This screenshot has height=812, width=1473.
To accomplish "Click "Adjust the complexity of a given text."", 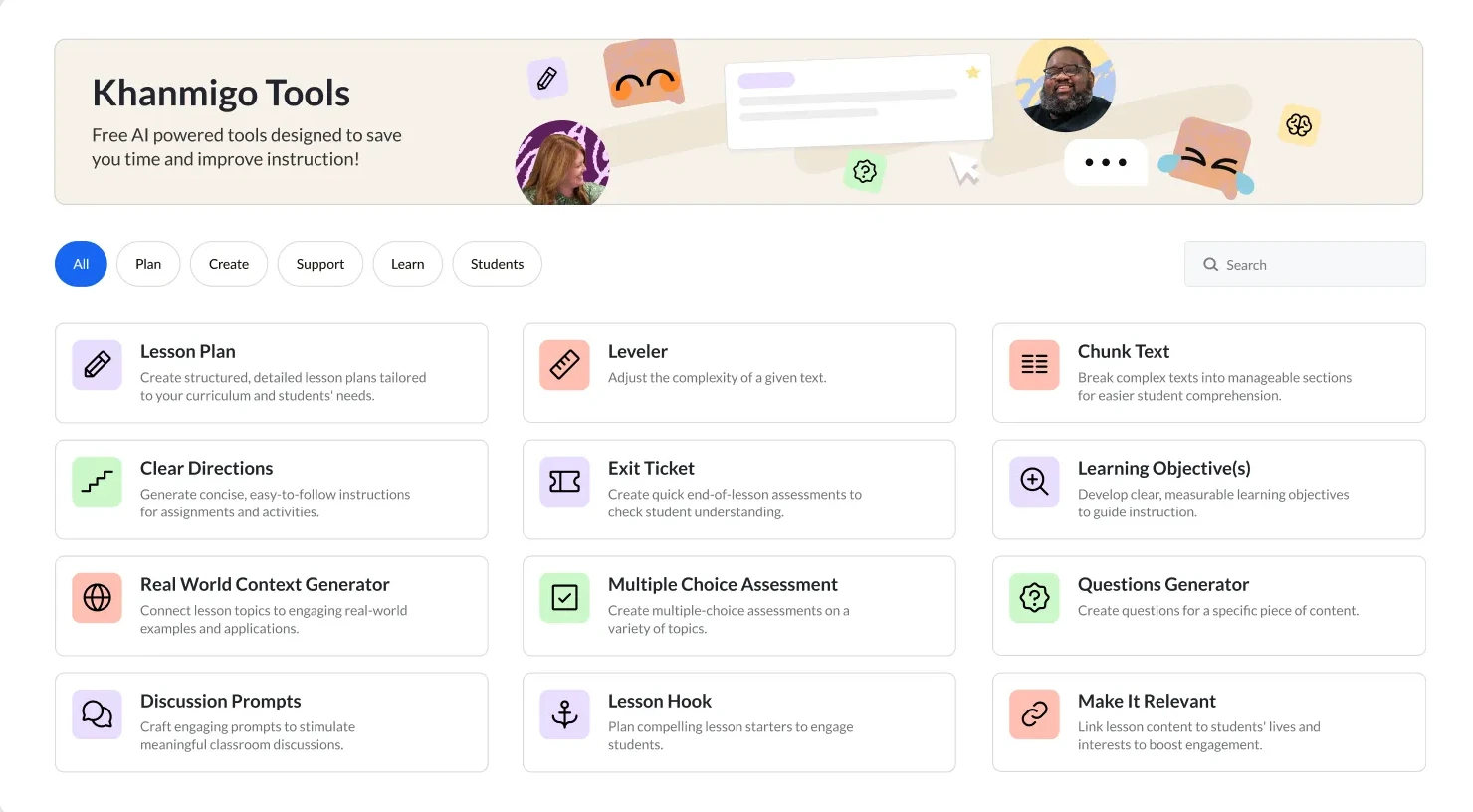I will tap(718, 377).
